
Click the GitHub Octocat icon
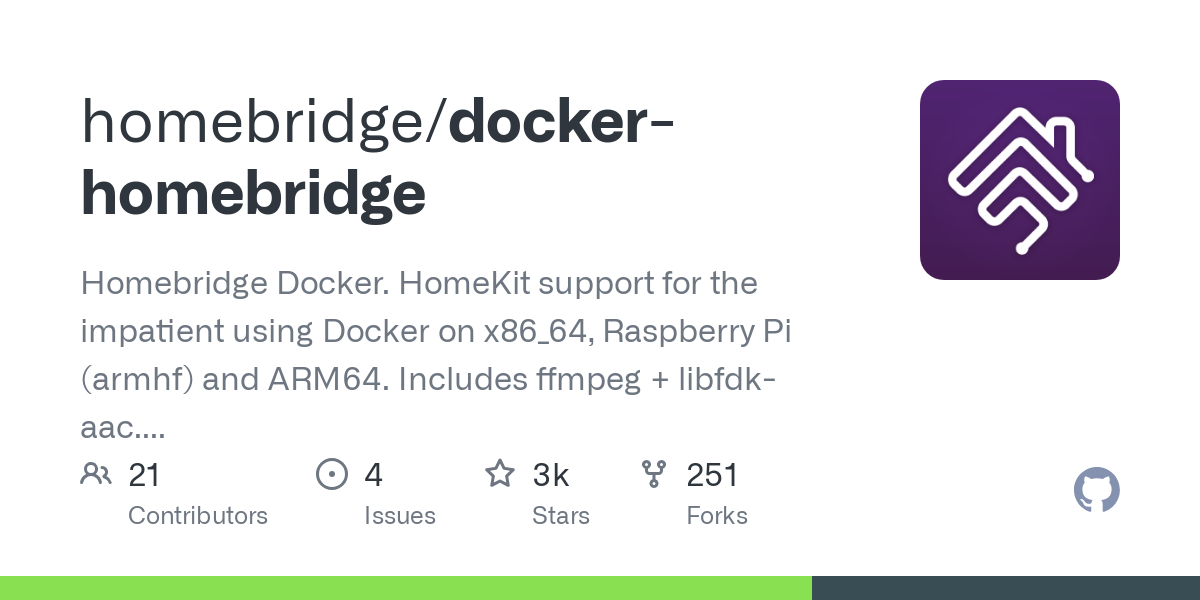pos(1097,491)
